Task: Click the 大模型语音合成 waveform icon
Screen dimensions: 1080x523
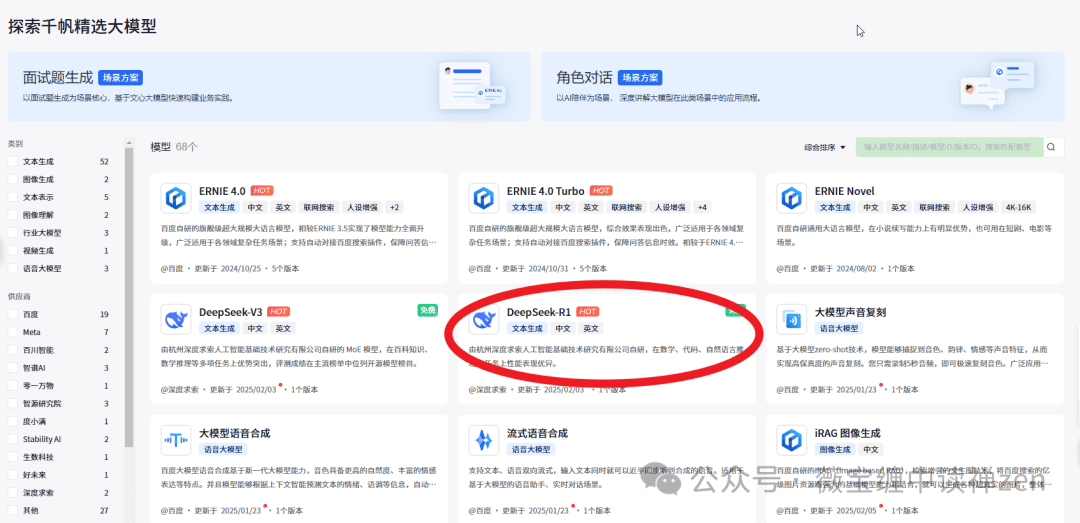Action: (x=176, y=440)
